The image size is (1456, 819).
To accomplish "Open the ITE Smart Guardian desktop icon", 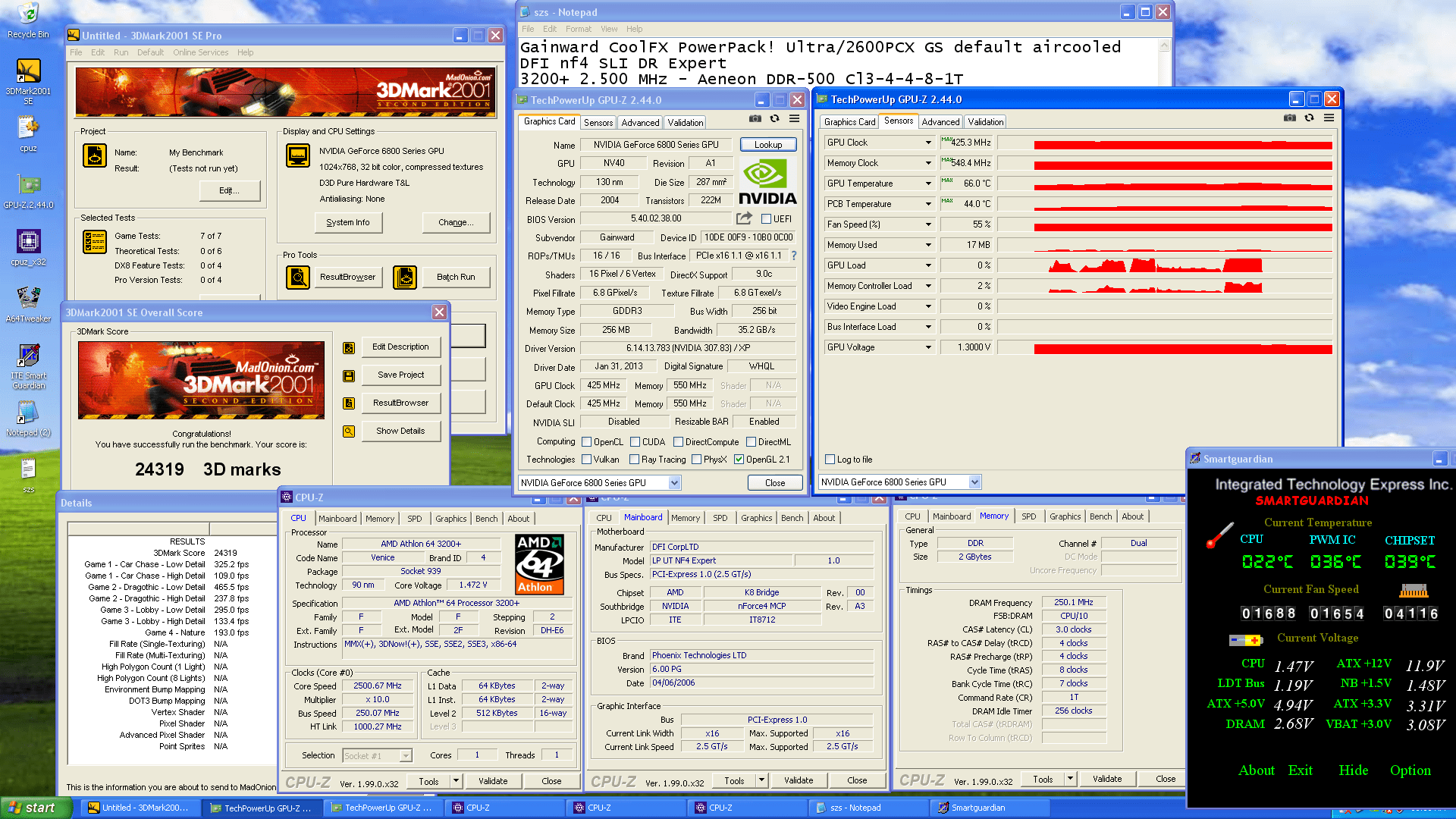I will (28, 356).
